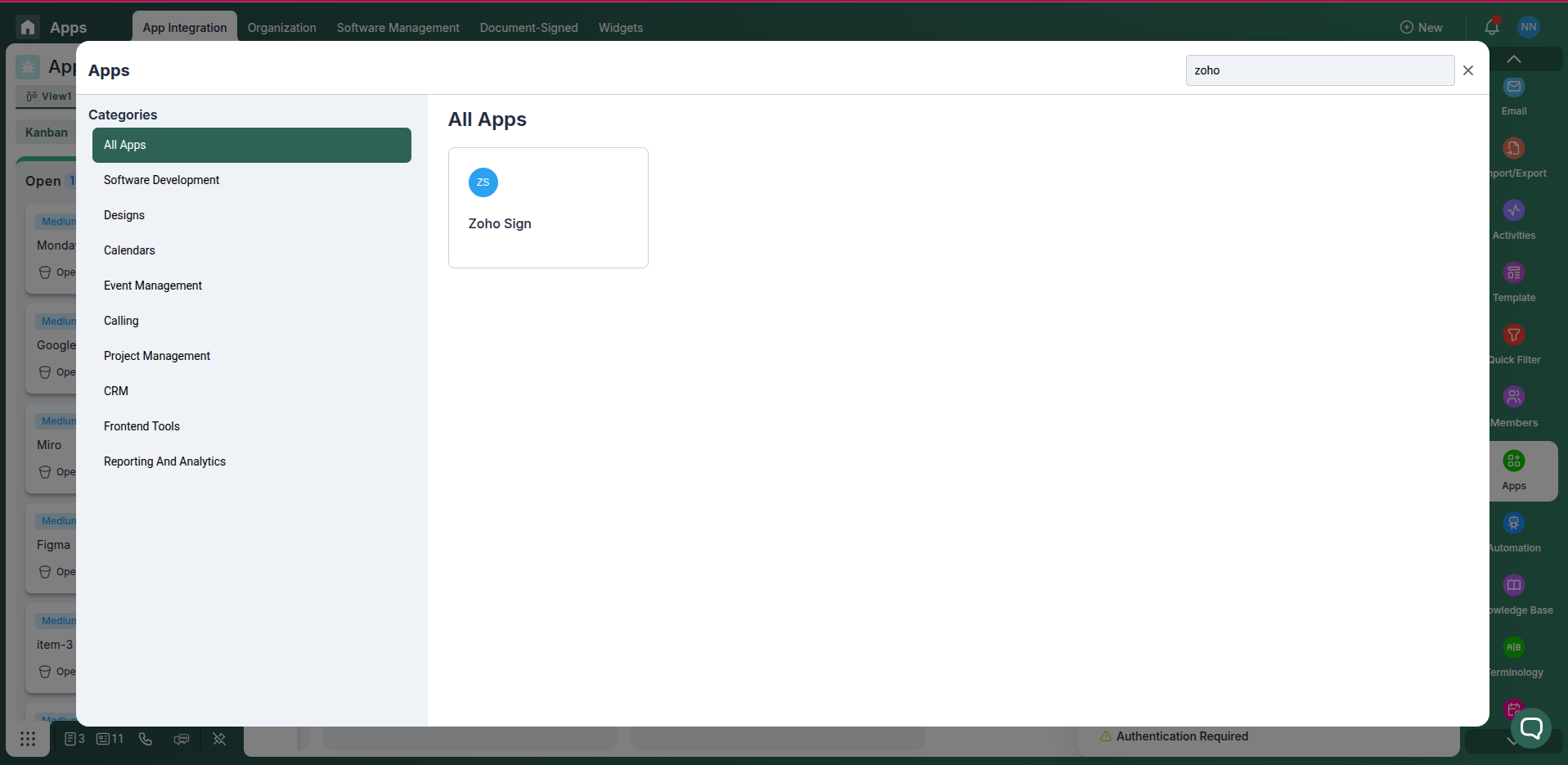The height and width of the screenshot is (765, 1568).
Task: Click the Automation sidebar icon
Action: tap(1514, 530)
